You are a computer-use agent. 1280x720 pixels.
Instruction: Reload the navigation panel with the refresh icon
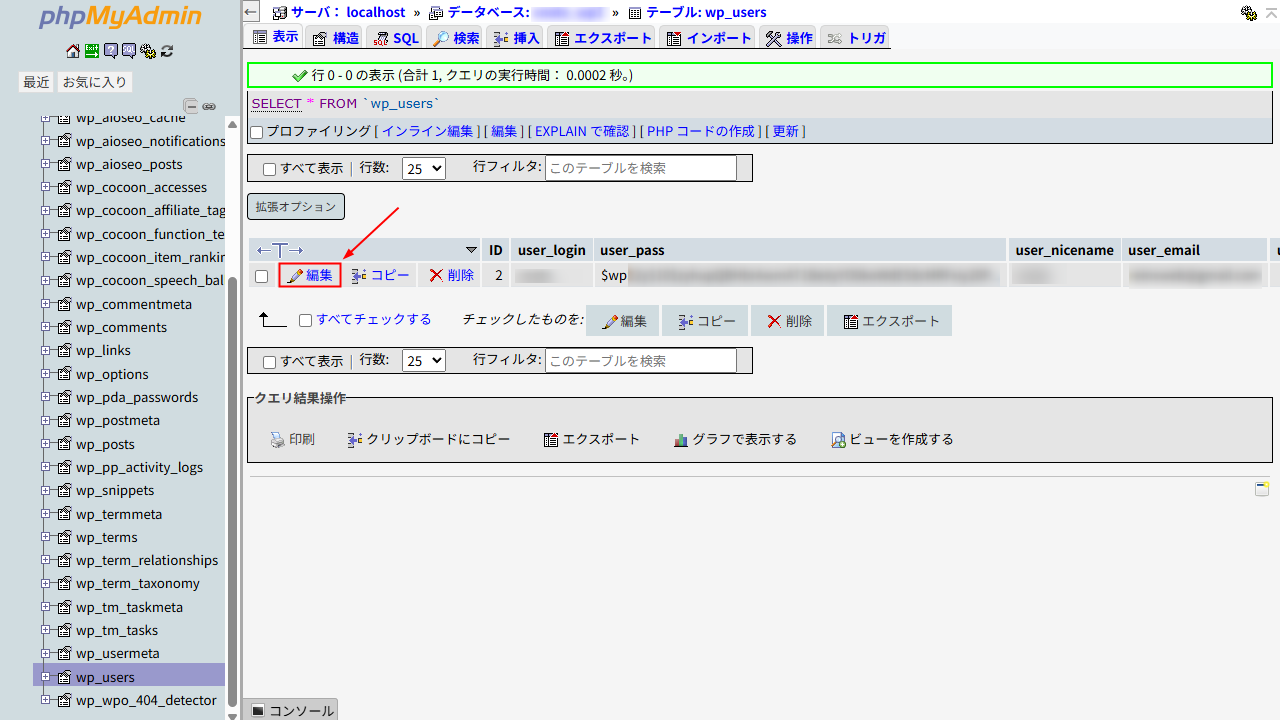click(x=167, y=51)
